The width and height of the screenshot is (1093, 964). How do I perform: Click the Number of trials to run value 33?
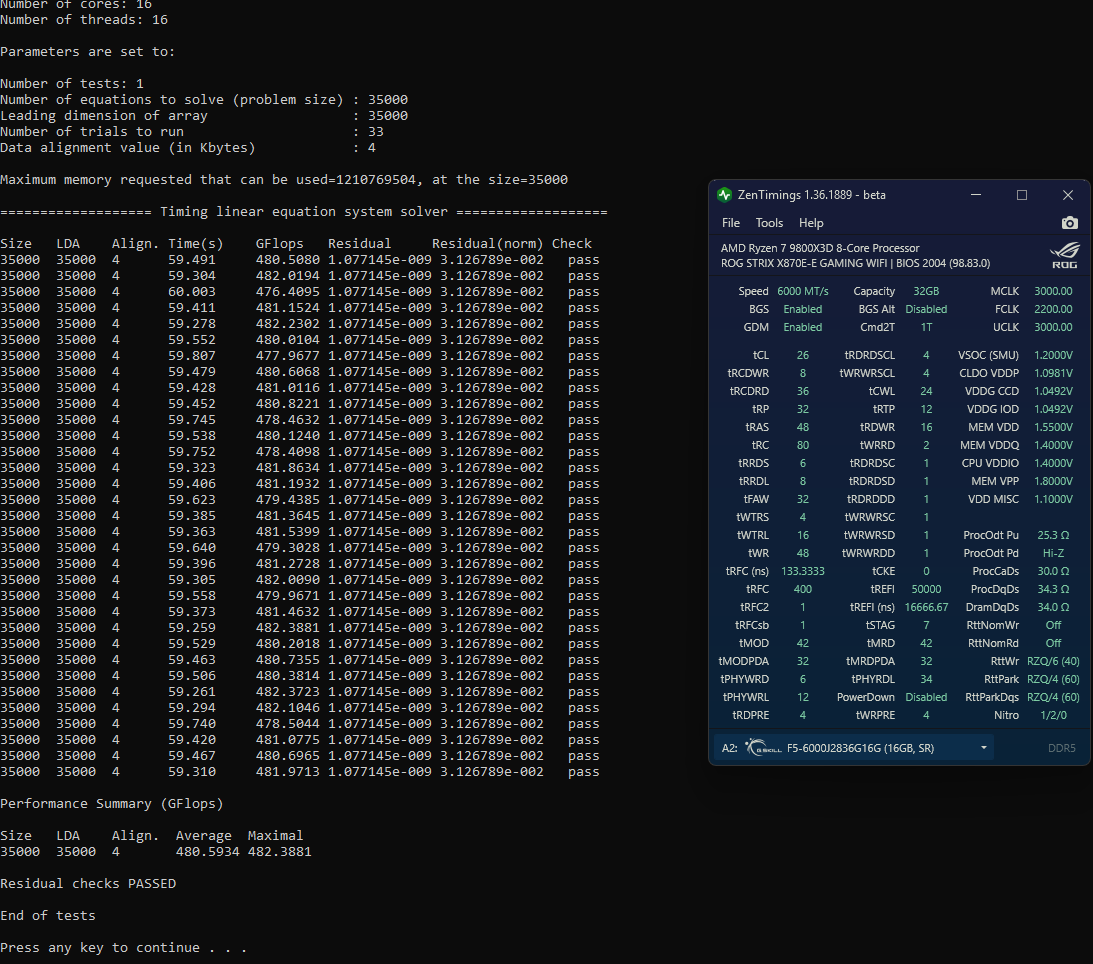tap(376, 132)
